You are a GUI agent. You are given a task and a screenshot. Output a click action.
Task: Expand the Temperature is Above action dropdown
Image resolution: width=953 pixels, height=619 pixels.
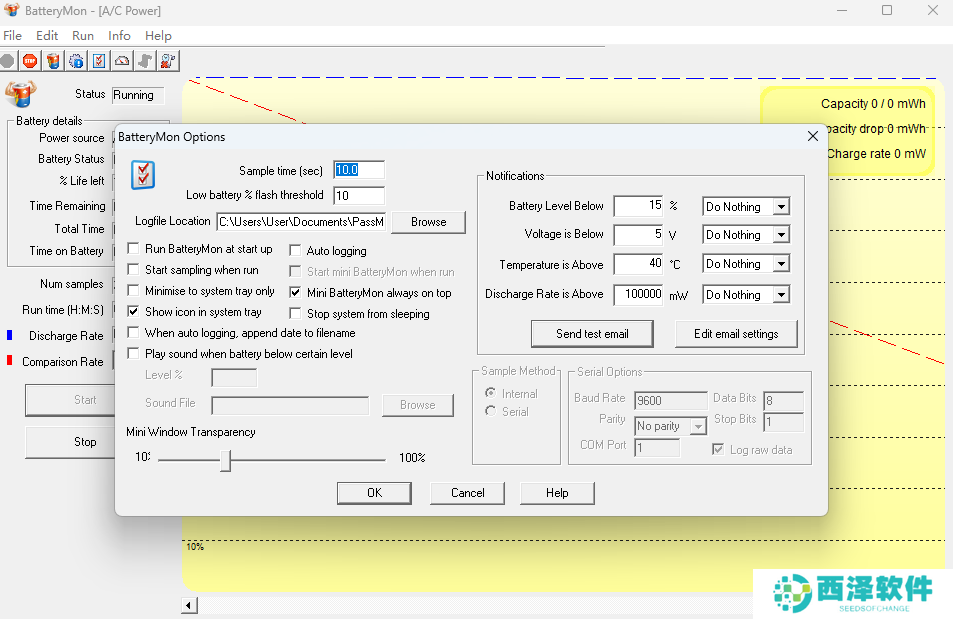pos(781,264)
